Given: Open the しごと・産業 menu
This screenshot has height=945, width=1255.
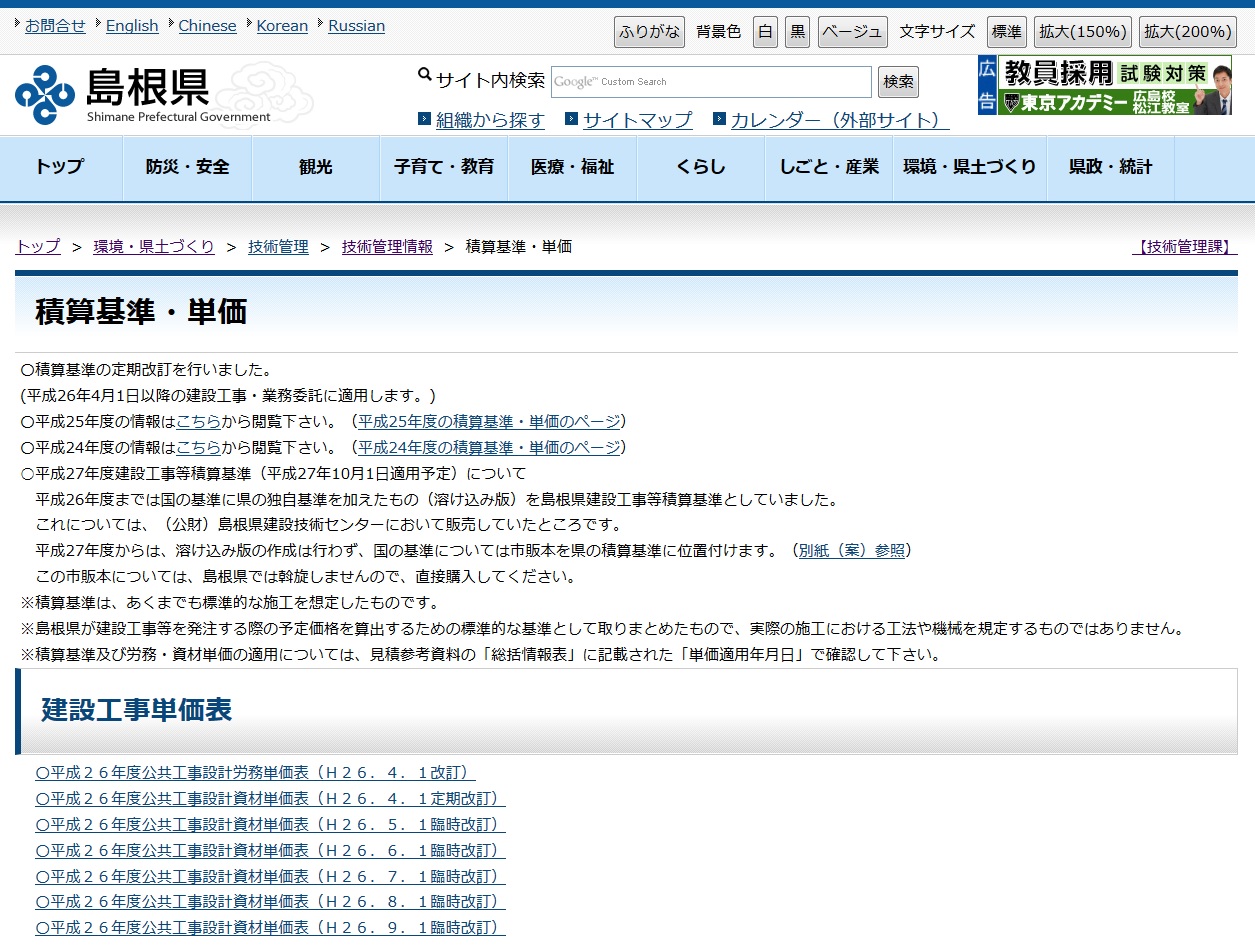Looking at the screenshot, I should point(828,167).
